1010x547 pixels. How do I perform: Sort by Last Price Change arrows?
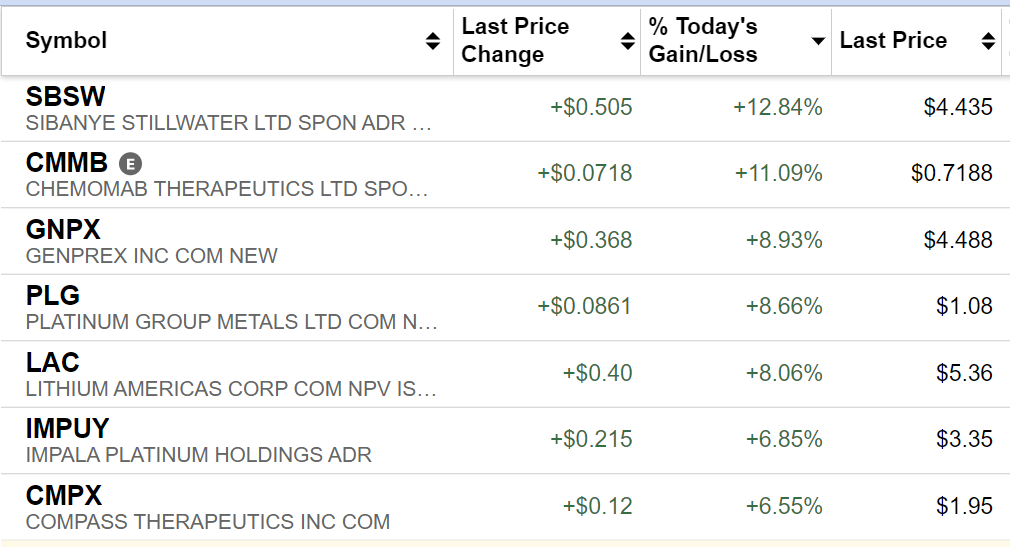tap(627, 41)
